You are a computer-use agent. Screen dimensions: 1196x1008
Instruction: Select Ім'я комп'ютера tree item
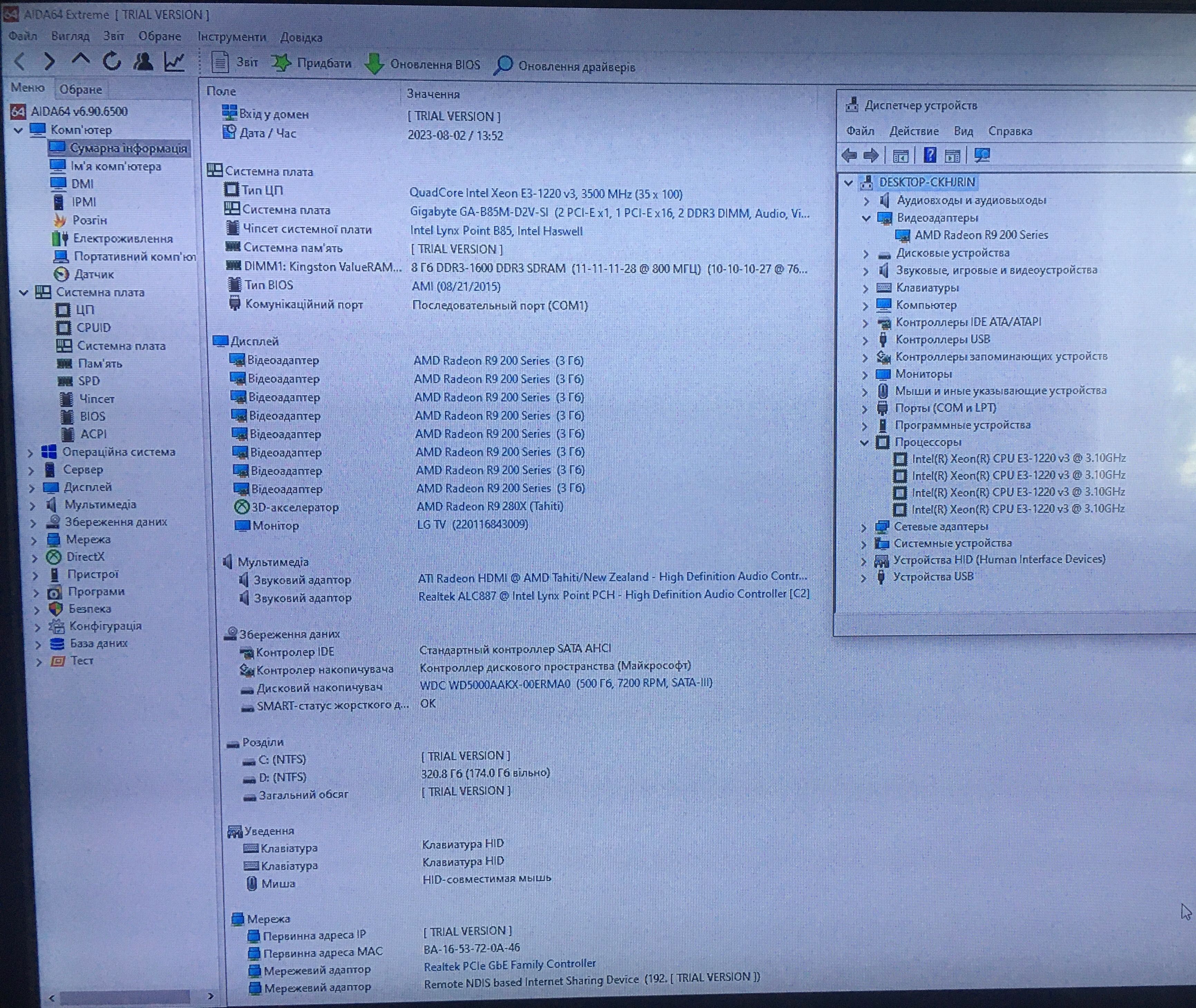click(x=106, y=166)
